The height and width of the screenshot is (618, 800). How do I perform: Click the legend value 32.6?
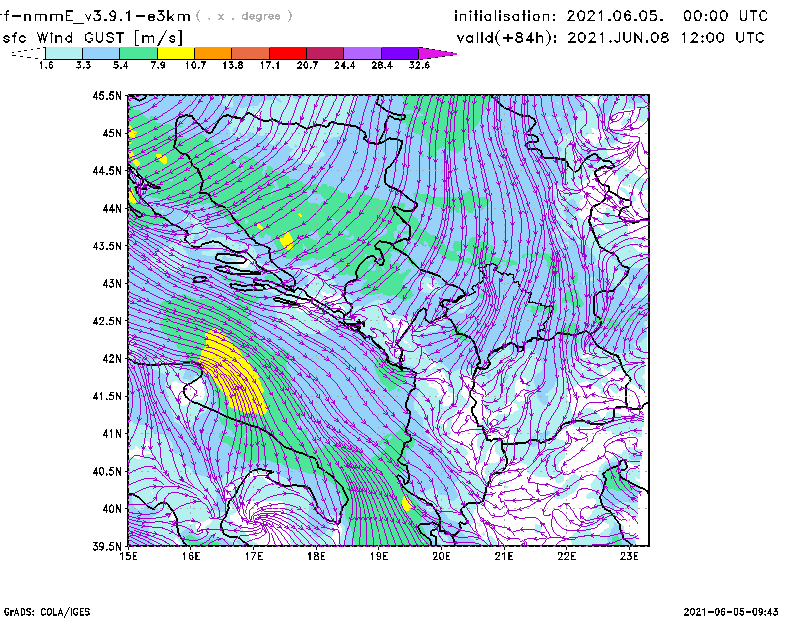(419, 65)
